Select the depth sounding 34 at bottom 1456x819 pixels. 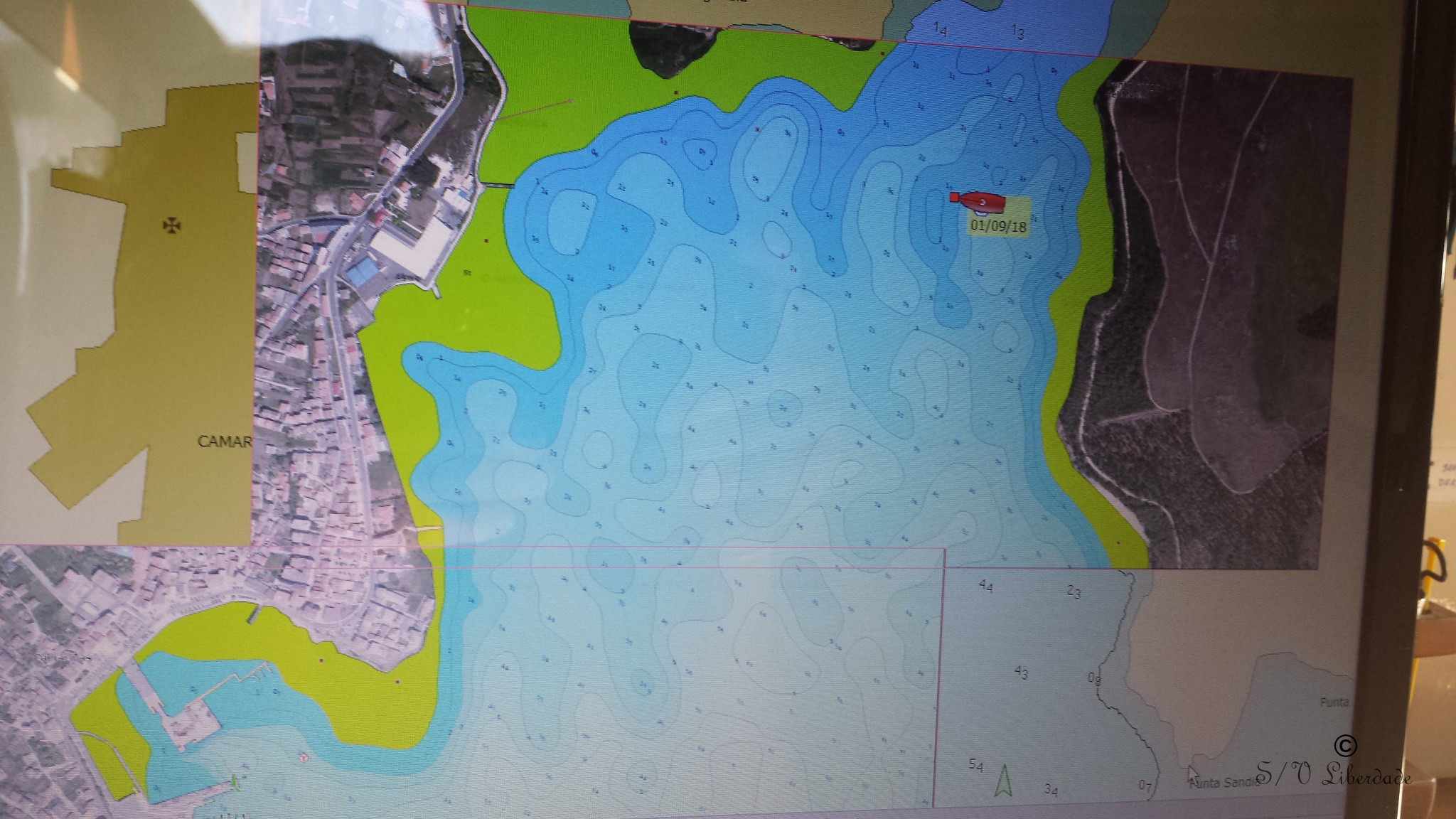(x=1051, y=790)
